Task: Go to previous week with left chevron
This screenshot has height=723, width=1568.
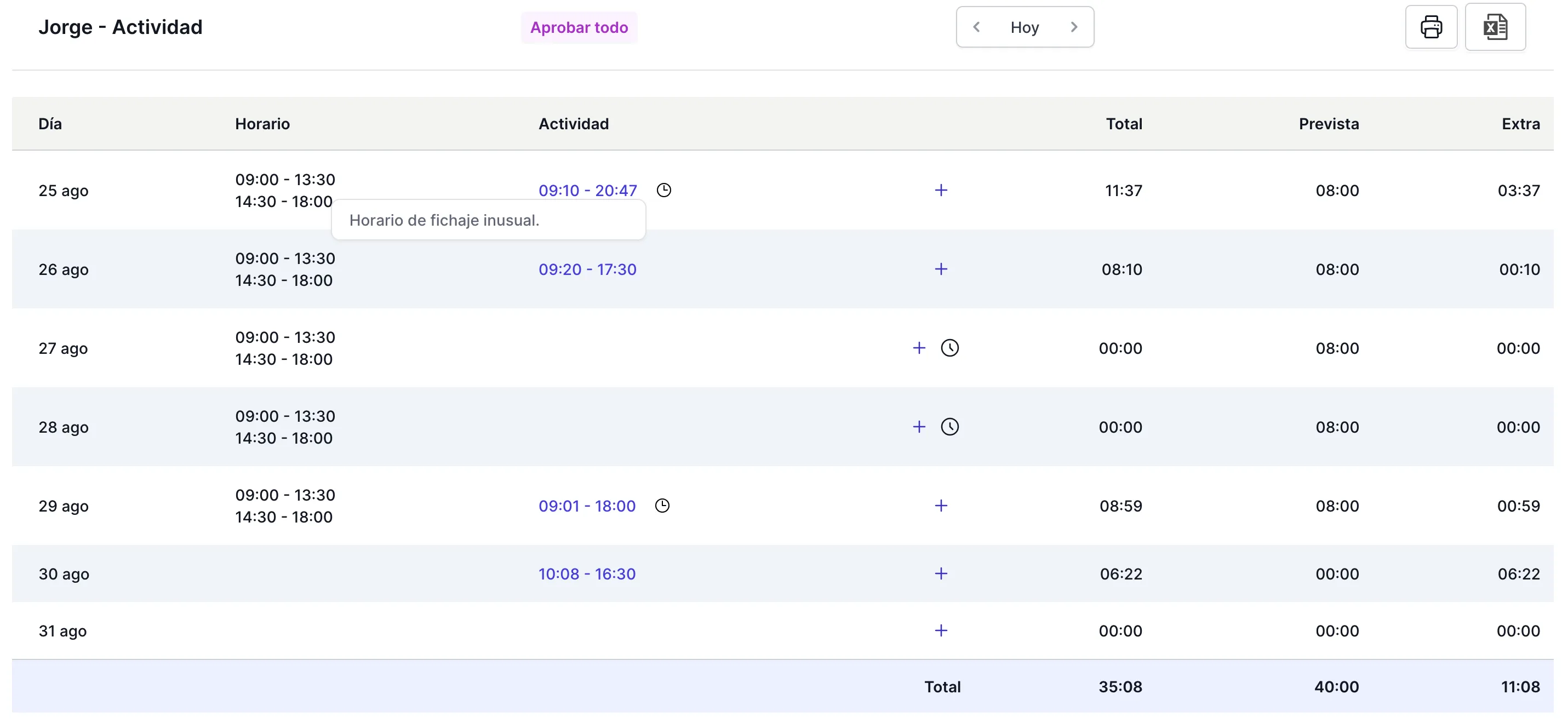Action: click(976, 27)
